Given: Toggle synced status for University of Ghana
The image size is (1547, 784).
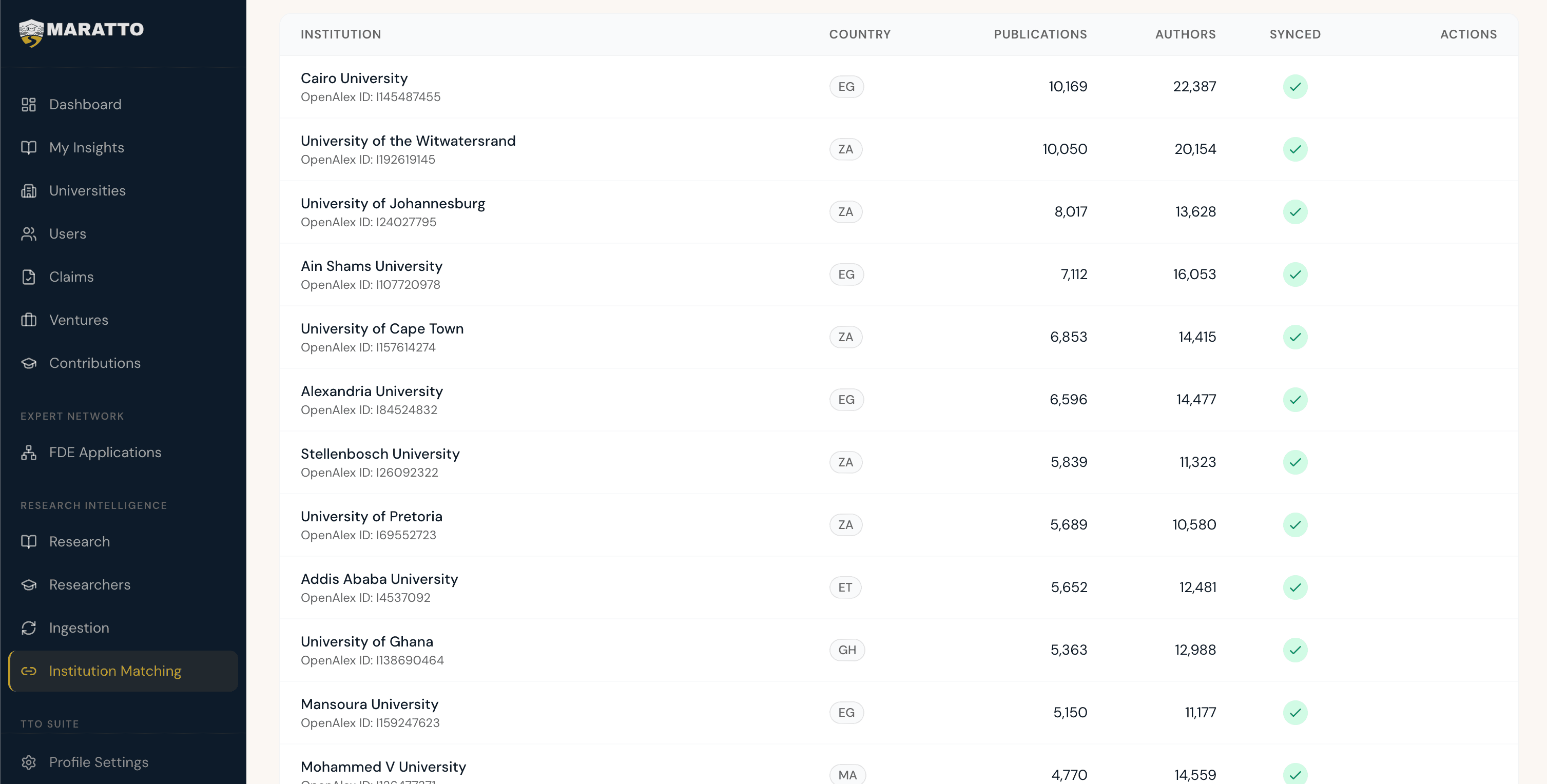Looking at the screenshot, I should [x=1295, y=650].
